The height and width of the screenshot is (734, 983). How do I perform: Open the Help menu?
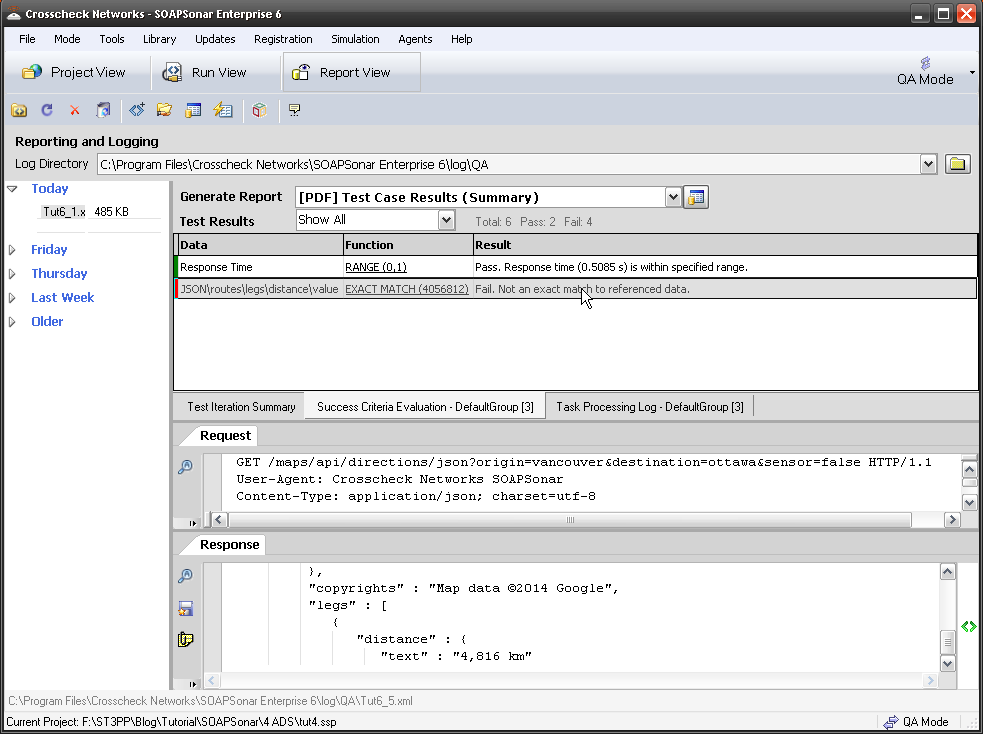461,39
